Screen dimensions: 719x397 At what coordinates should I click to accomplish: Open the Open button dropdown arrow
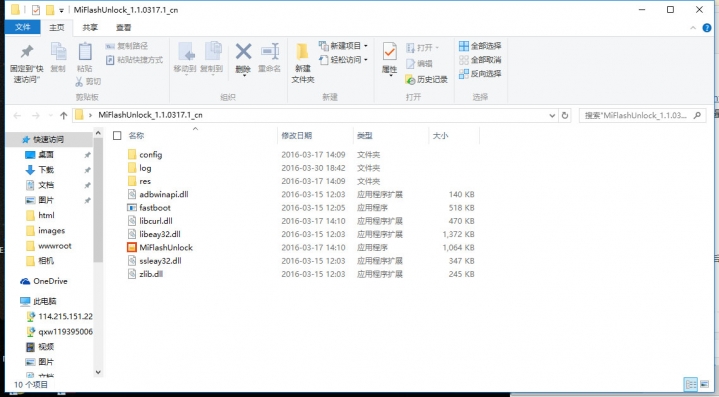point(437,48)
